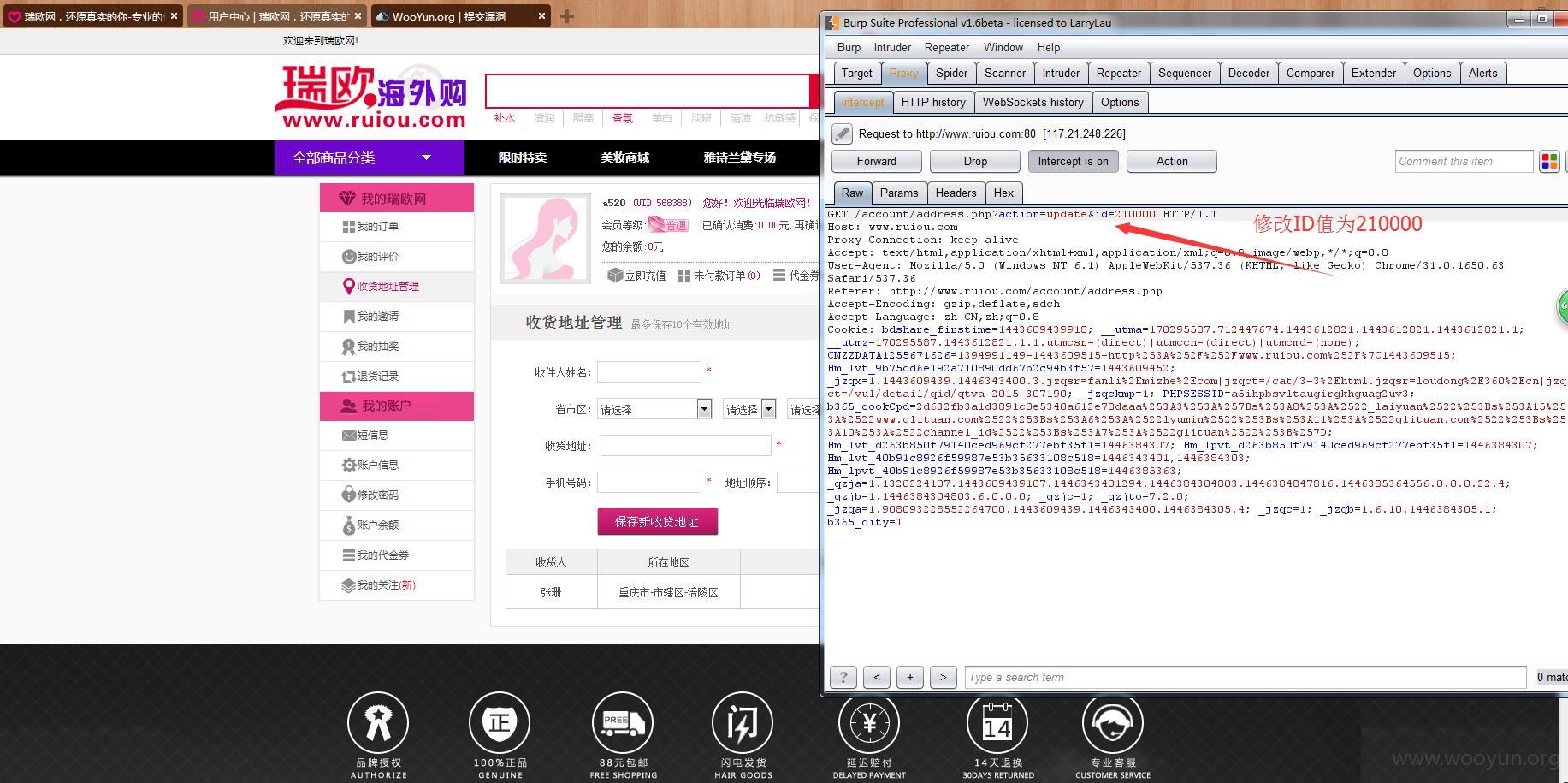
Task: Open 我的邀请 bookmark sidebar item
Action: [x=370, y=317]
